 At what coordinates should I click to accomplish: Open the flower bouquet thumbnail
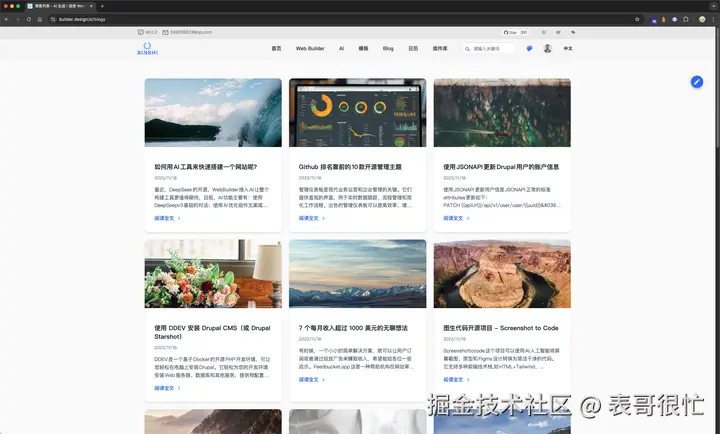coord(213,274)
